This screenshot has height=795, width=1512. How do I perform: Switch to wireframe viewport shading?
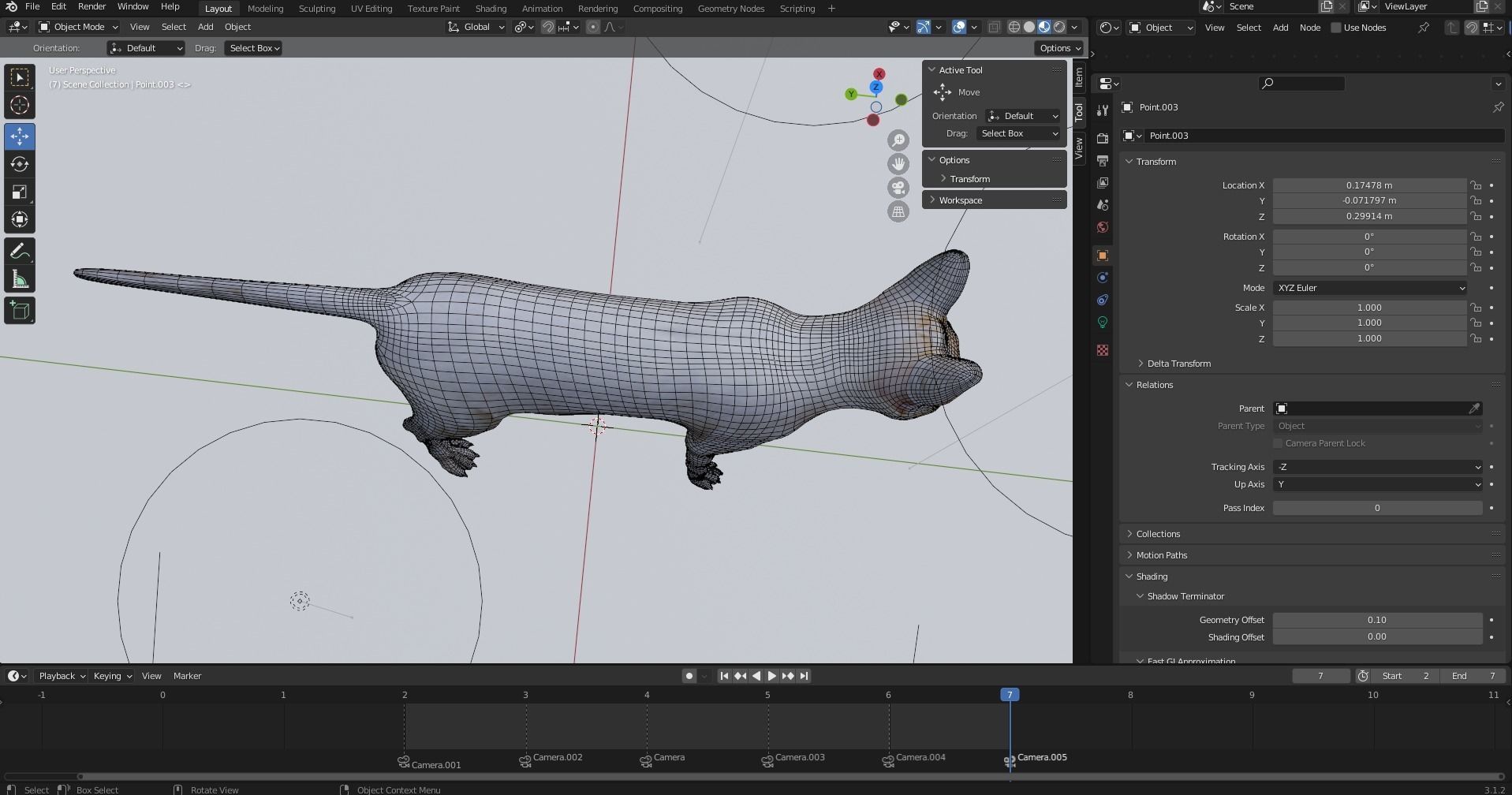[1014, 27]
